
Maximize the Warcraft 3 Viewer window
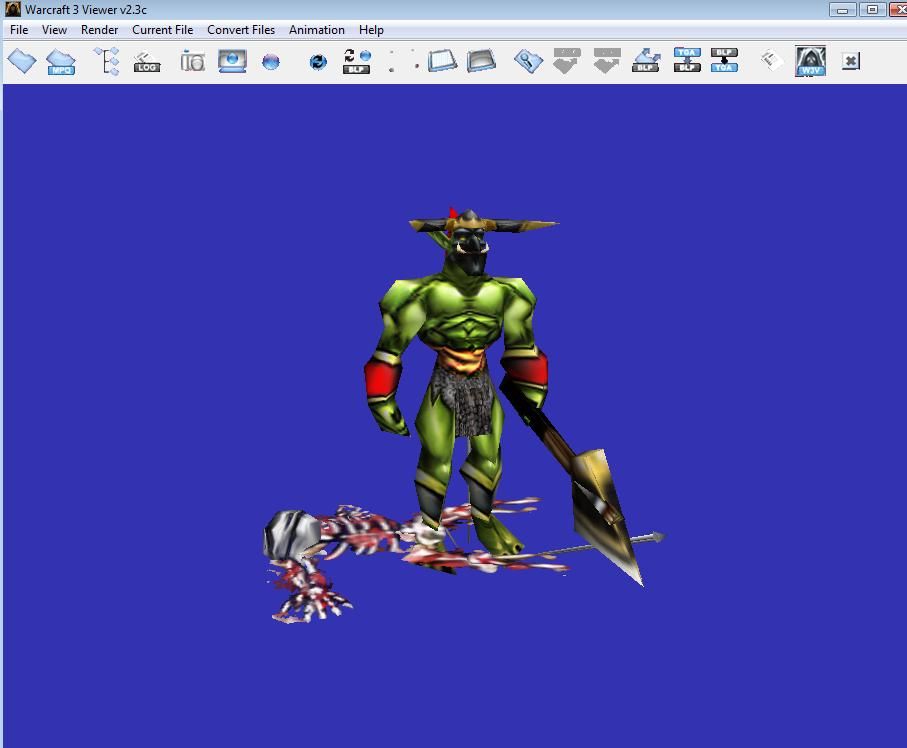pyautogui.click(x=872, y=9)
